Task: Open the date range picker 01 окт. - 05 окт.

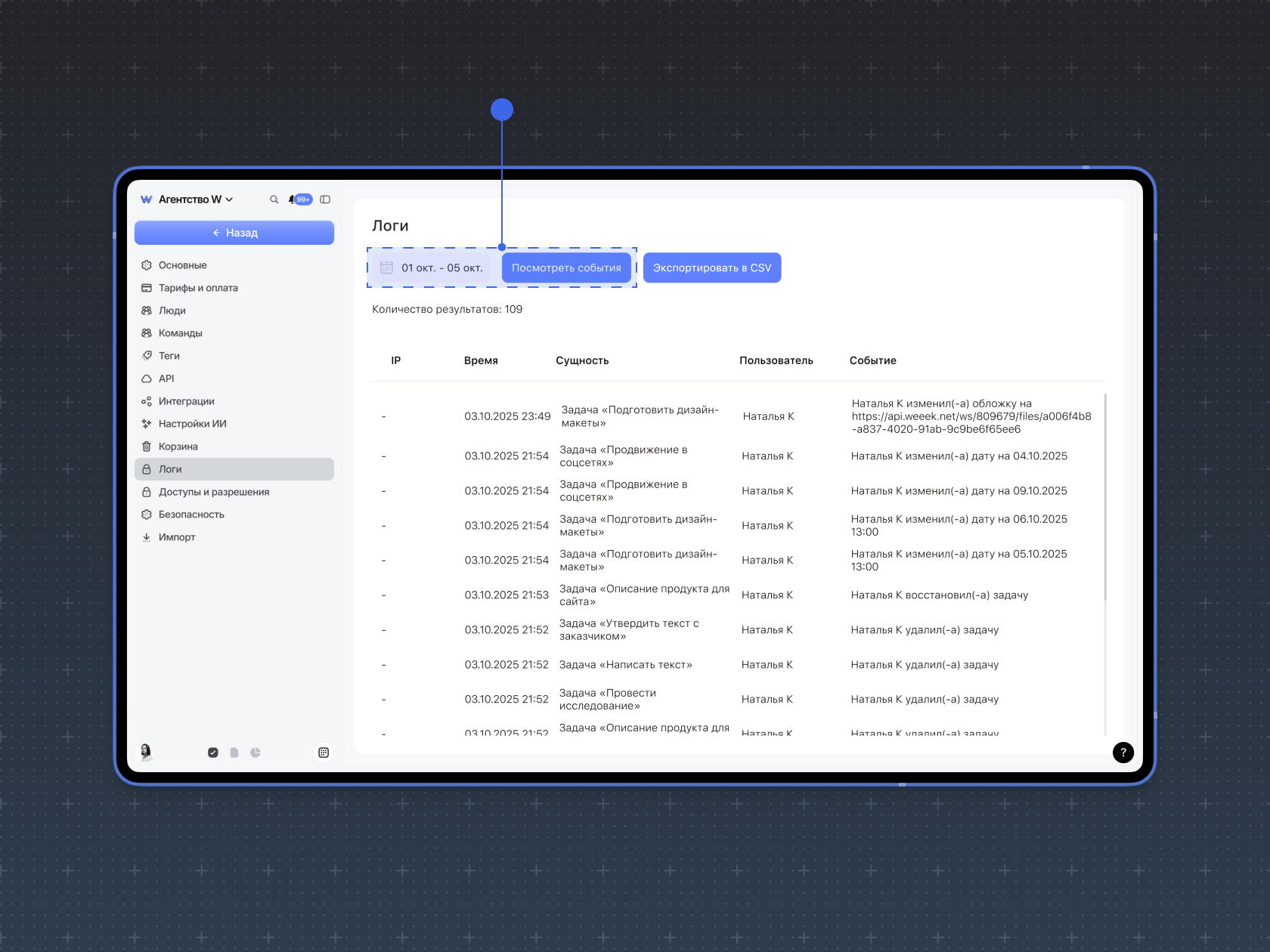Action: point(432,268)
